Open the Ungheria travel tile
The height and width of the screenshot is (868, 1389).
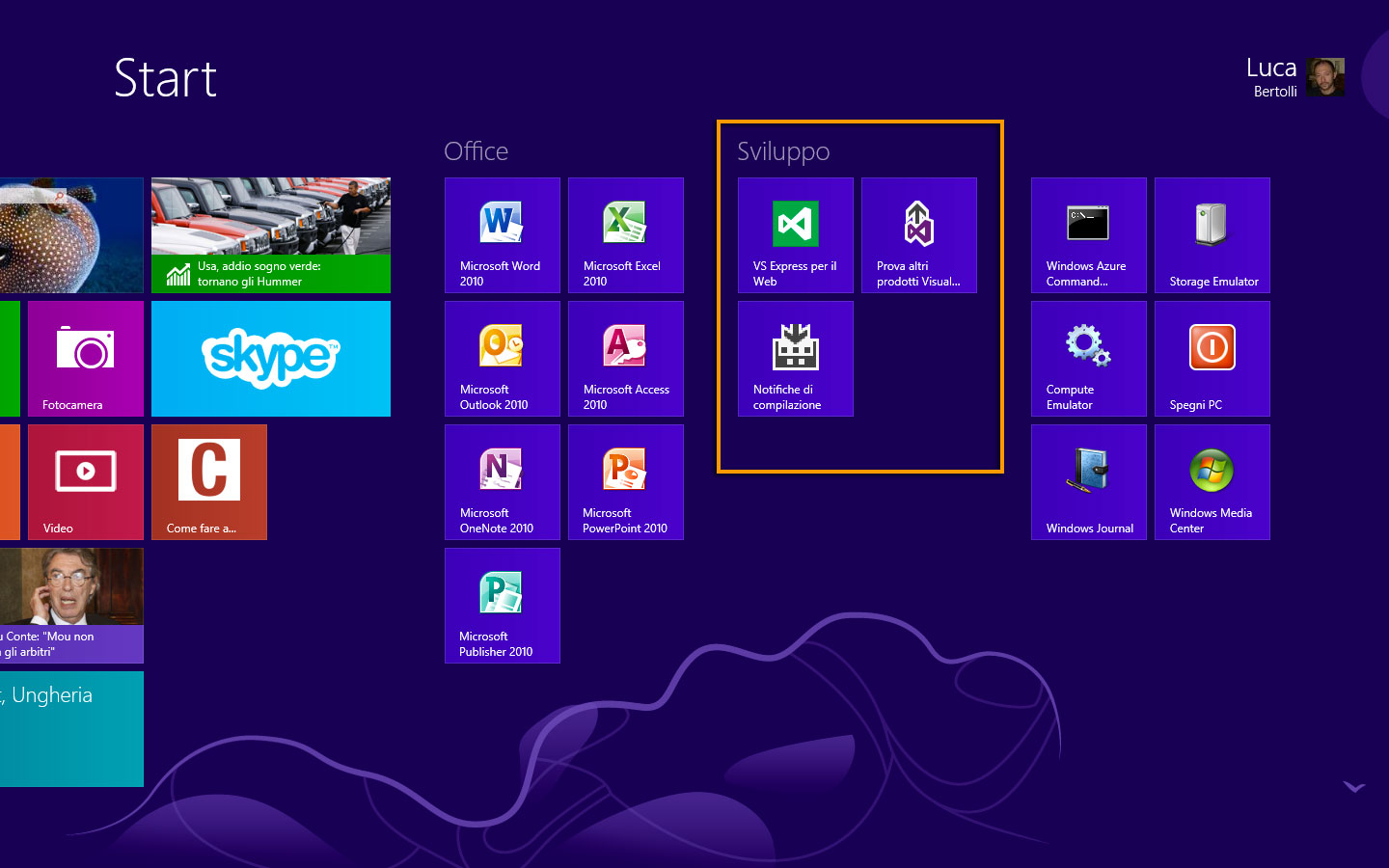coord(71,729)
